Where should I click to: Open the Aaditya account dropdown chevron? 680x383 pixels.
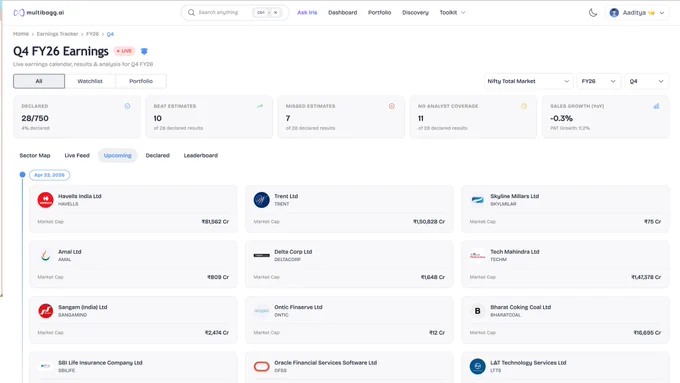point(662,13)
